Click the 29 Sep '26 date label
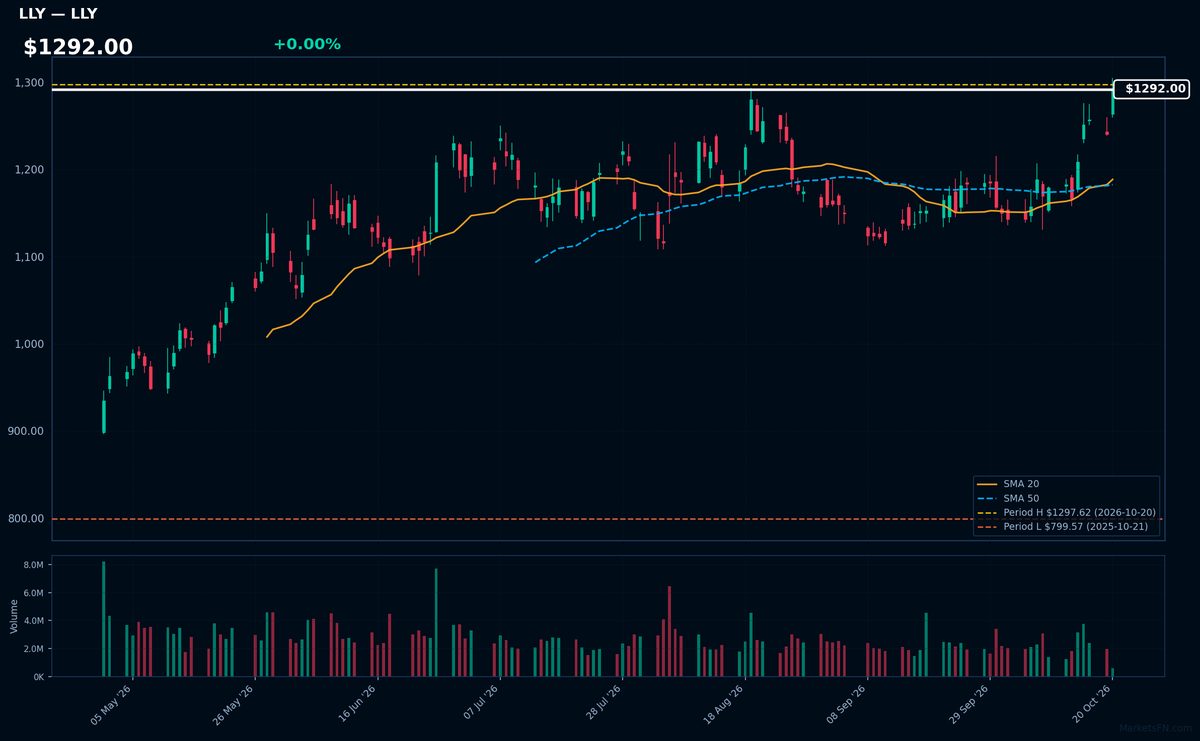This screenshot has width=1200, height=741. tap(968, 704)
